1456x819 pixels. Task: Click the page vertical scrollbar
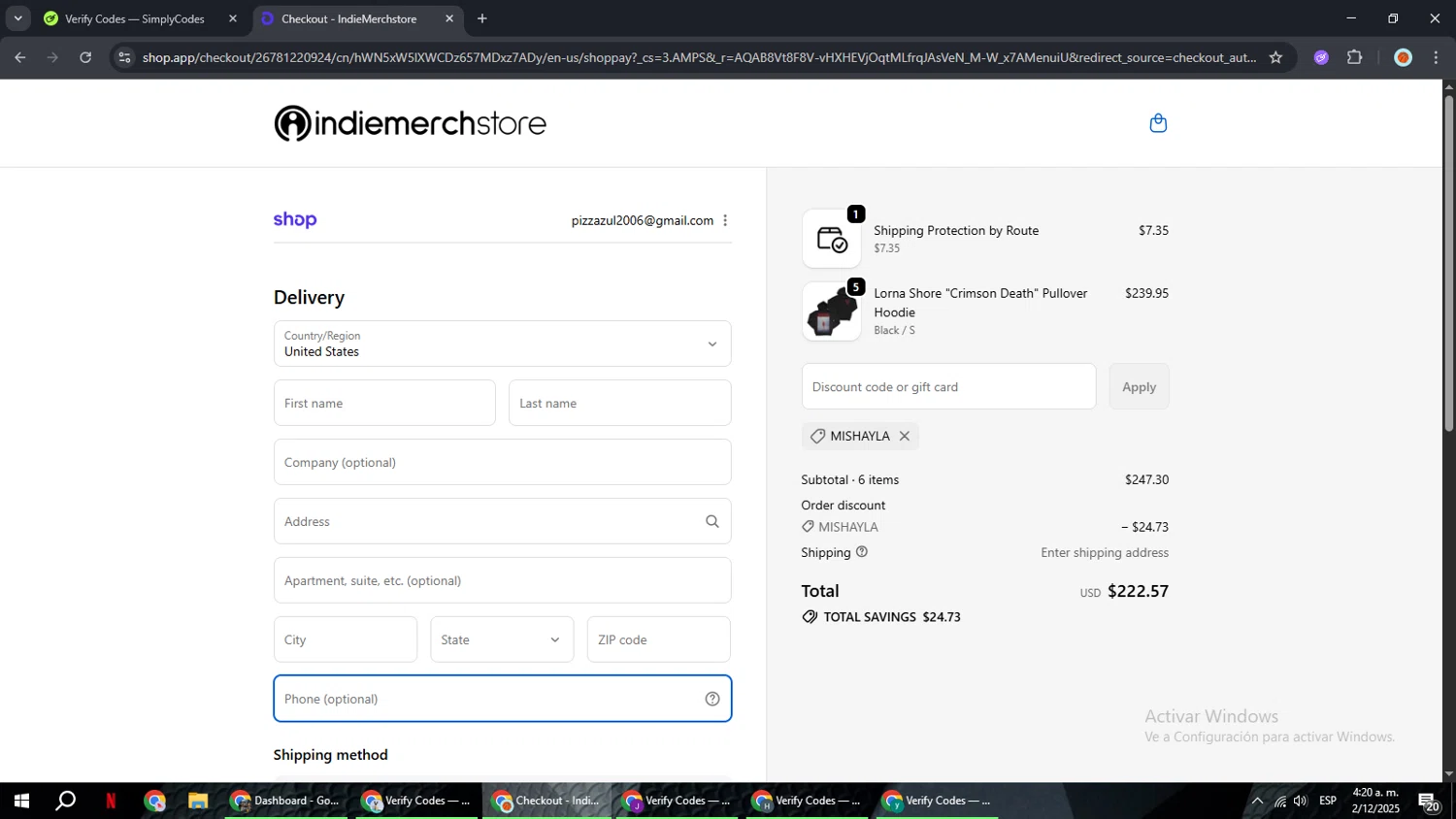click(x=1449, y=262)
